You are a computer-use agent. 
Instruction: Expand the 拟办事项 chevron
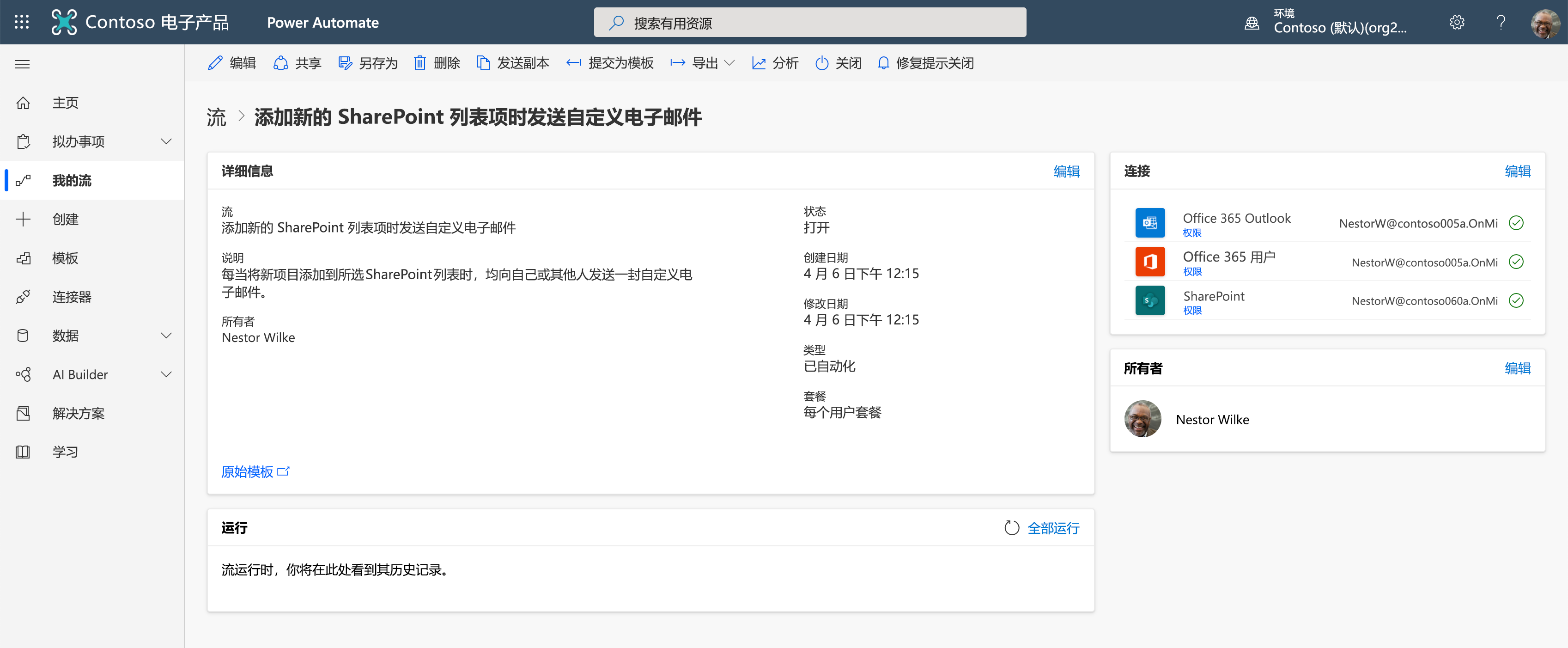pyautogui.click(x=165, y=142)
